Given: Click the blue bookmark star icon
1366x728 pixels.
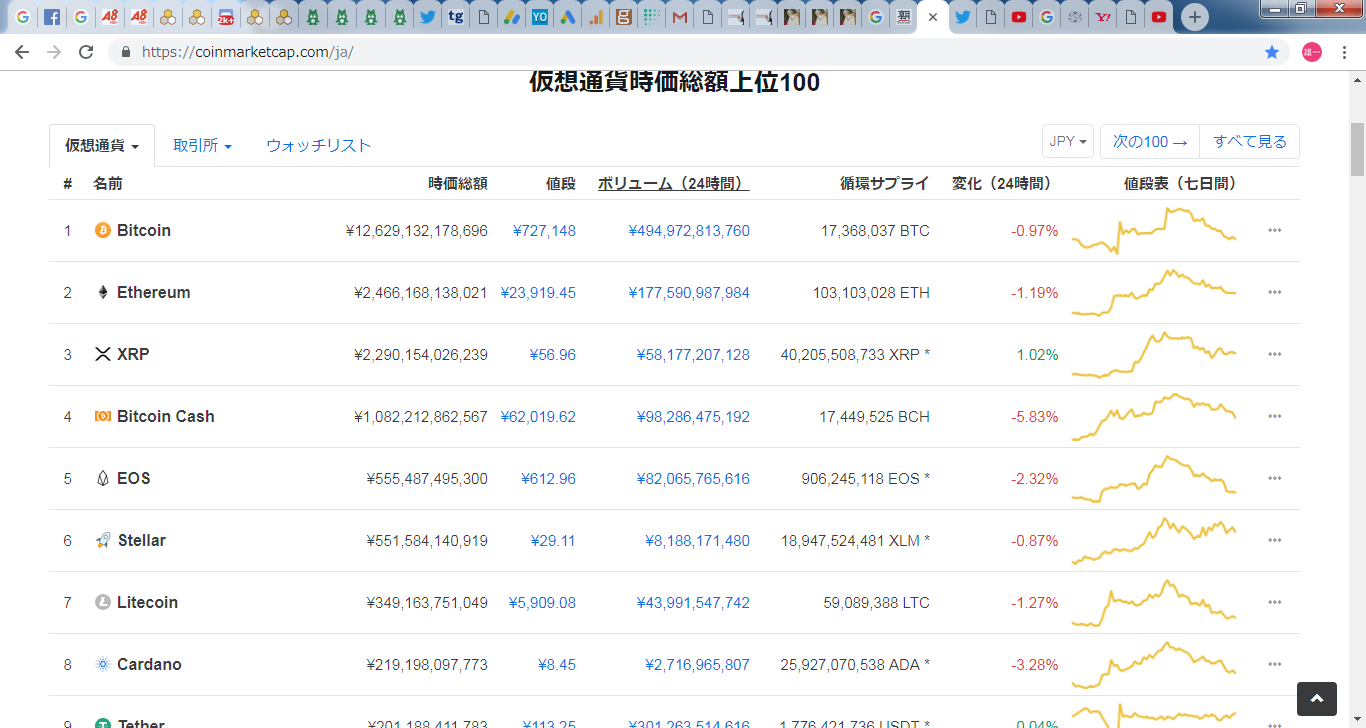Looking at the screenshot, I should pos(1272,52).
